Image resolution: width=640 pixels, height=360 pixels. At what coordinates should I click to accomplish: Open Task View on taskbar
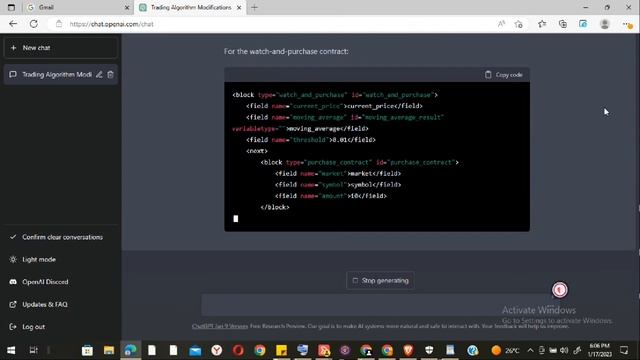tap(33, 350)
